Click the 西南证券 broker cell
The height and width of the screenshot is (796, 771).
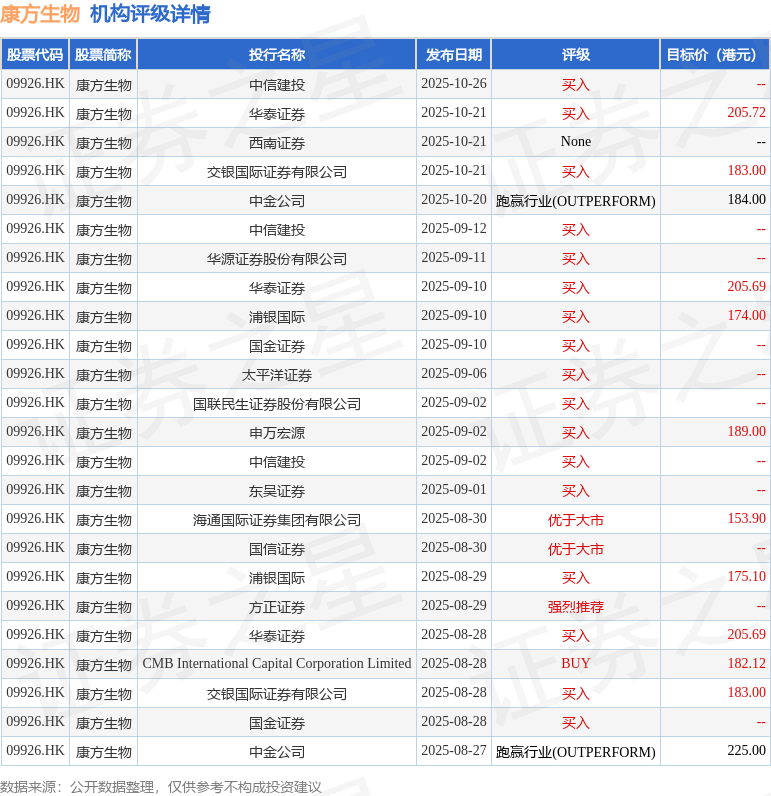(277, 143)
